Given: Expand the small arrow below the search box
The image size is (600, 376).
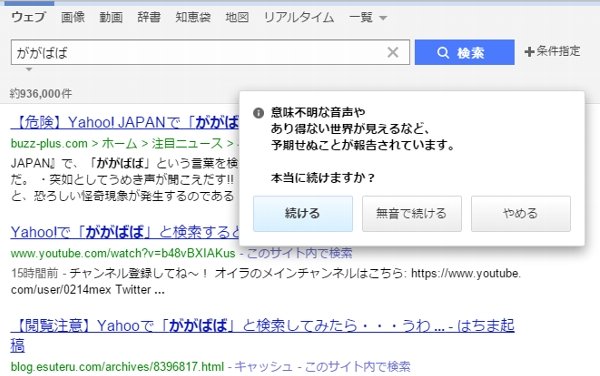Looking at the screenshot, I should tap(29, 70).
